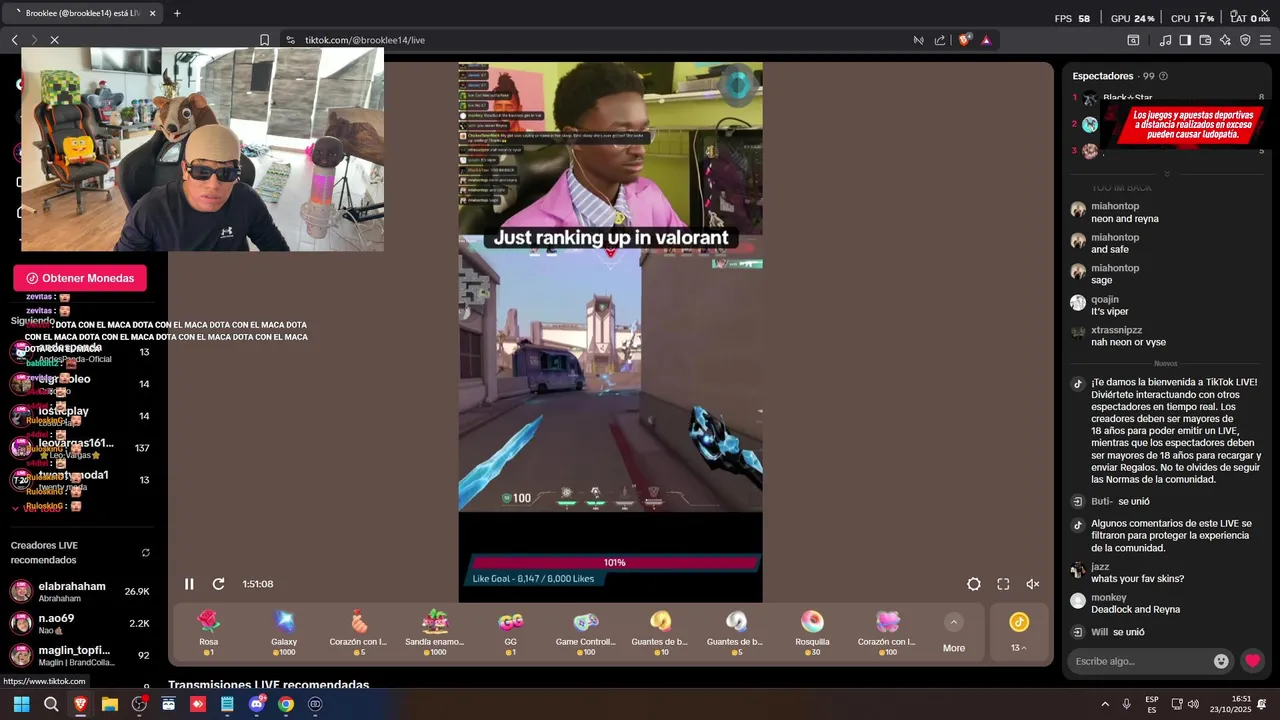Expand the top viewers ranking chevron
Viewport: 1280px width, 720px height.
click(x=1166, y=174)
